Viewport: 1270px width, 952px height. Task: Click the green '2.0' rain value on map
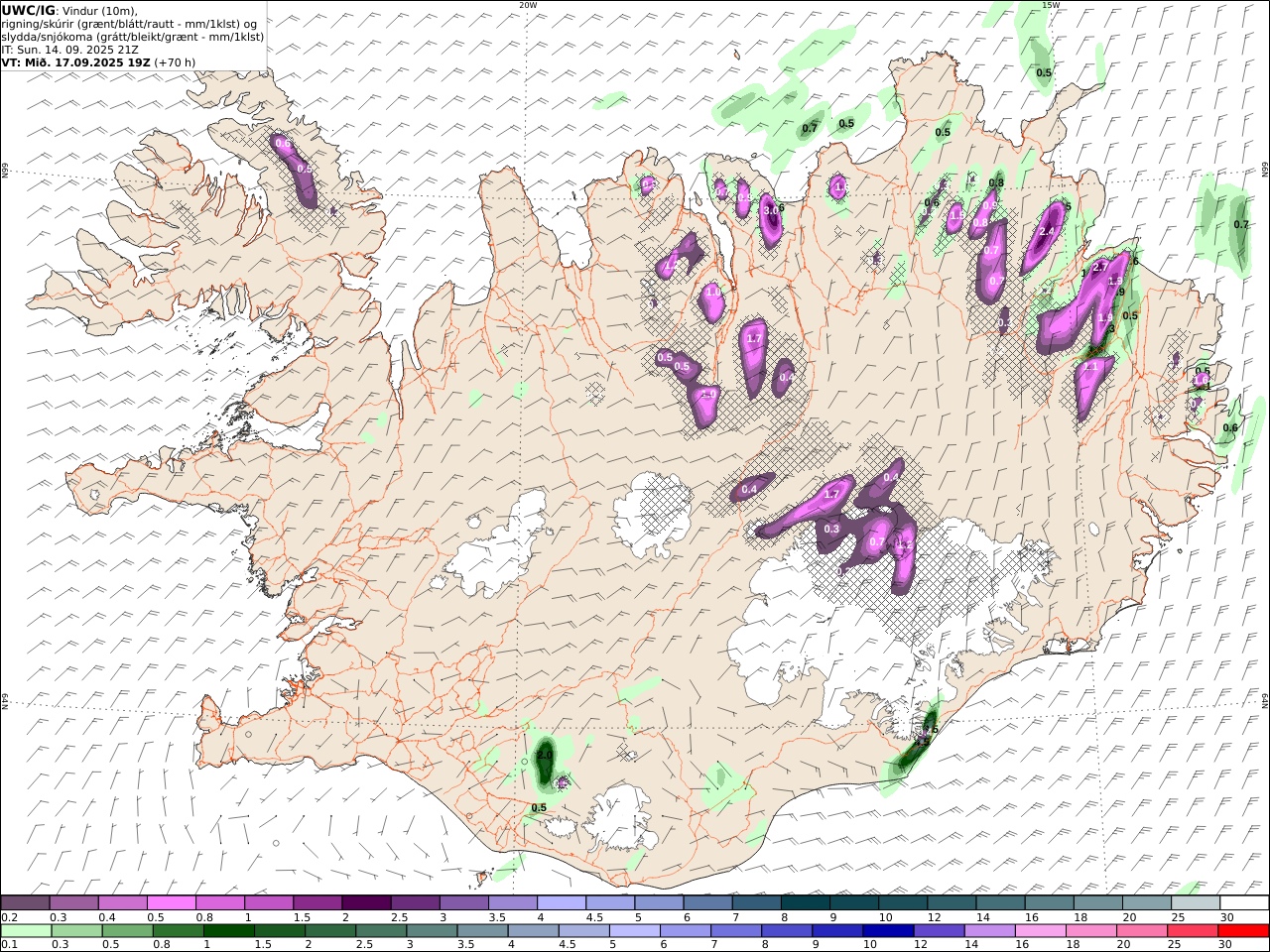click(x=544, y=755)
